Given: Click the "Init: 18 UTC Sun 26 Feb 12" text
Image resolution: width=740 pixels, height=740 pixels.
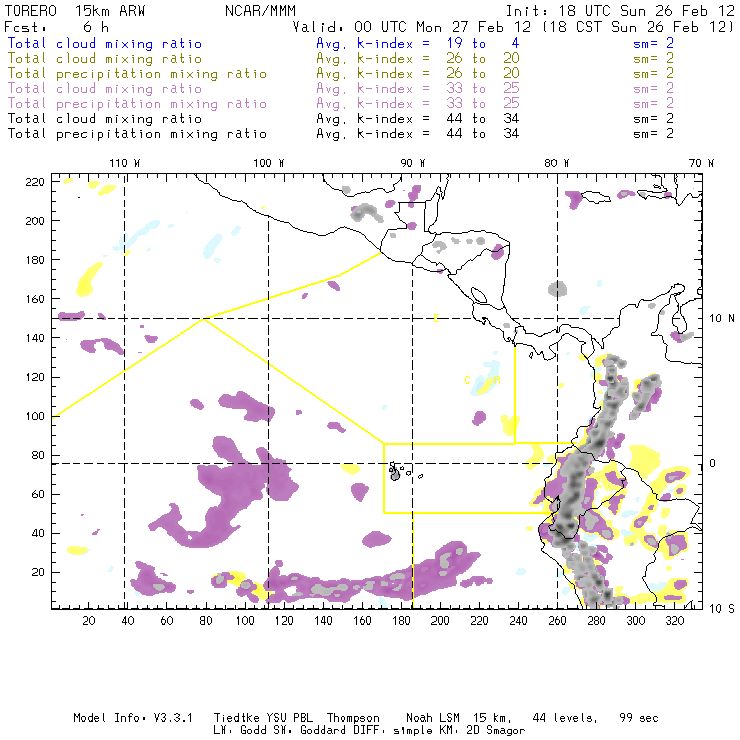Looking at the screenshot, I should coord(620,11).
